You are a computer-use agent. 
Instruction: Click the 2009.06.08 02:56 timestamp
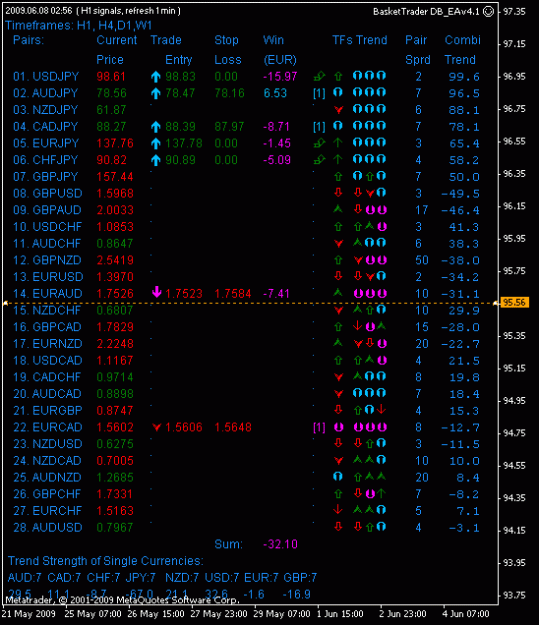coord(39,11)
